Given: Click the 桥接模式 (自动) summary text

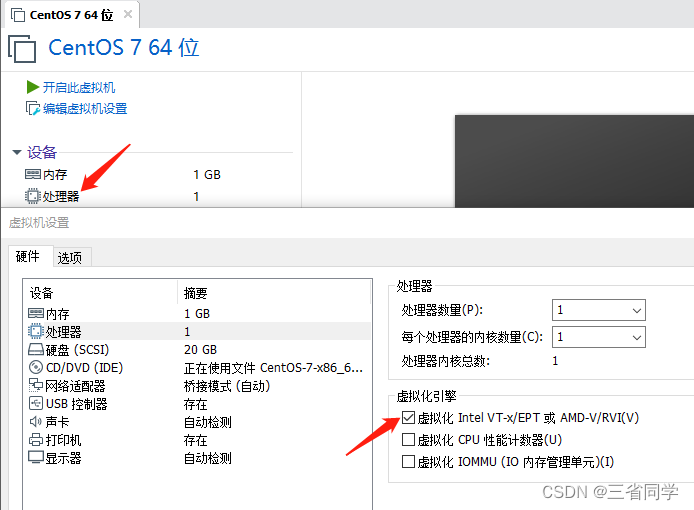Looking at the screenshot, I should click(227, 386).
